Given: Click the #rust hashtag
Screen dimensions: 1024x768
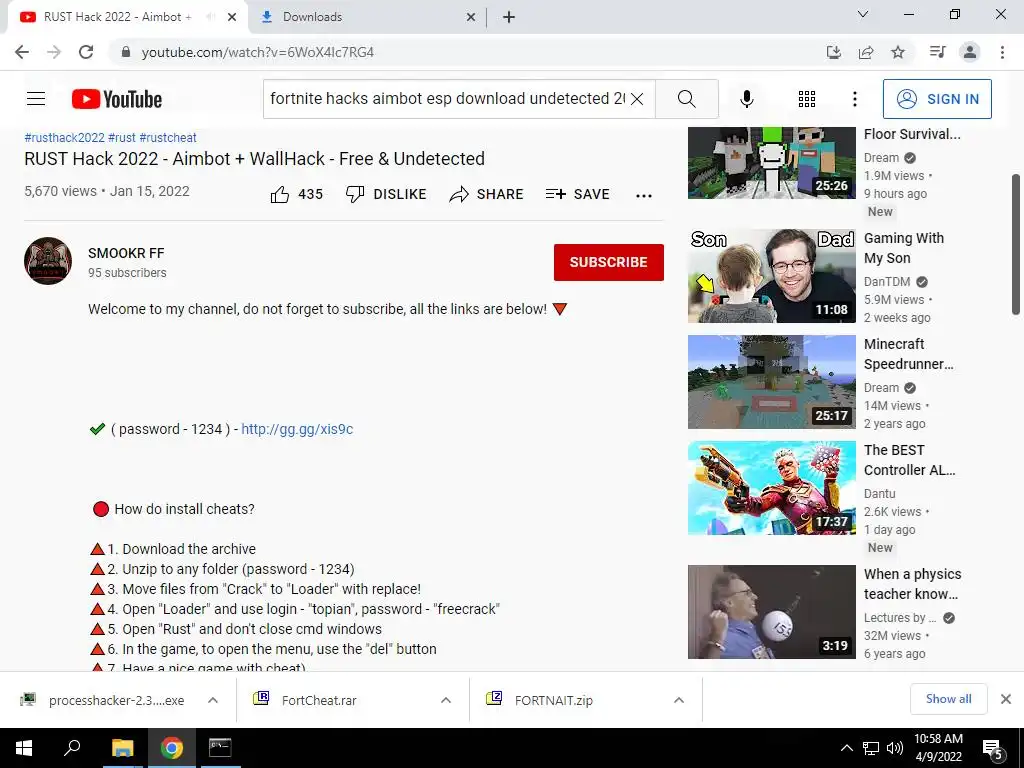Looking at the screenshot, I should pos(122,138).
